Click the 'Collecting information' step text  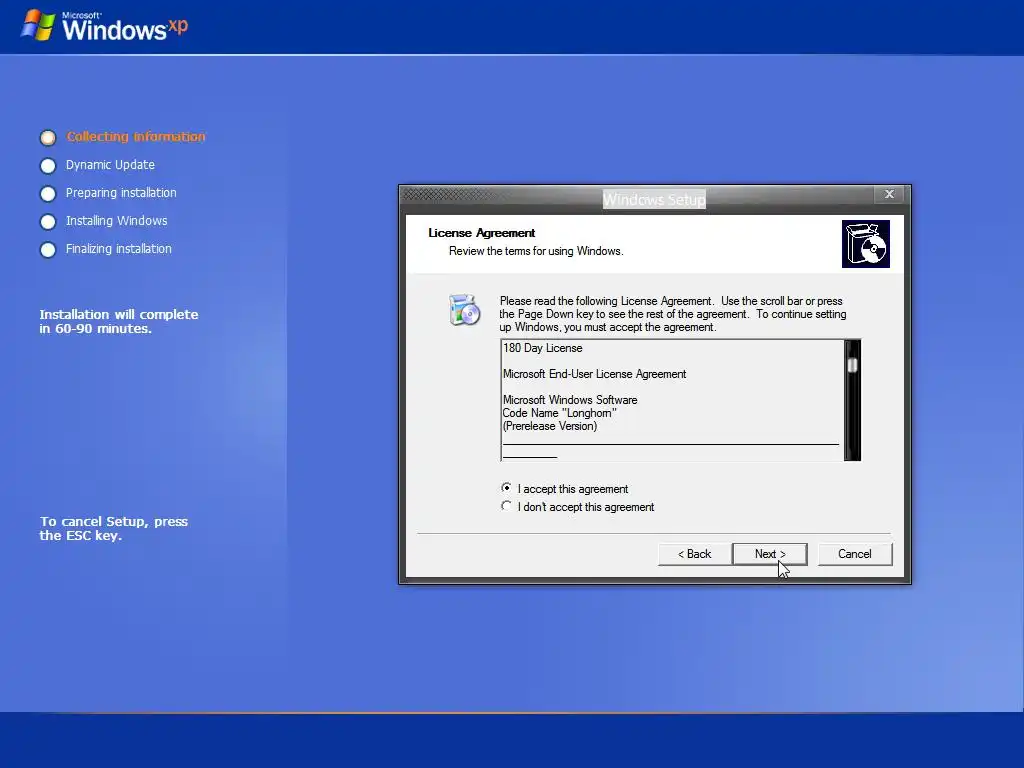coord(136,136)
